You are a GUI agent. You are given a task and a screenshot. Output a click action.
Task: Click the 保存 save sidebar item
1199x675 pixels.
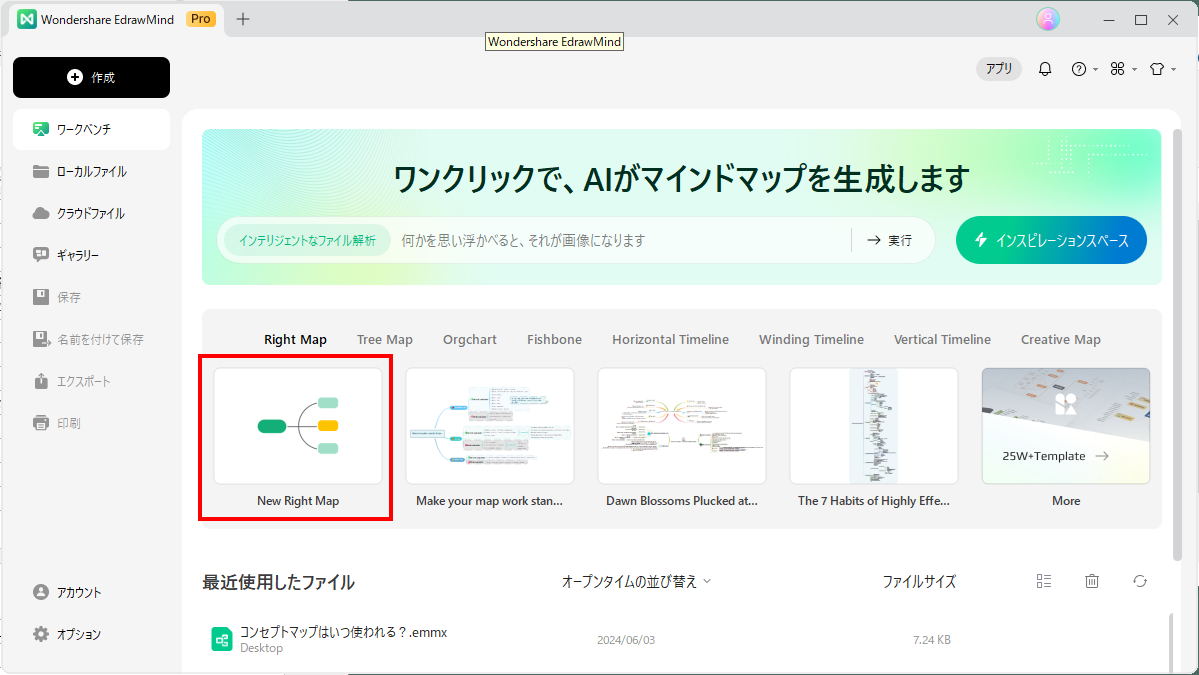coord(92,297)
